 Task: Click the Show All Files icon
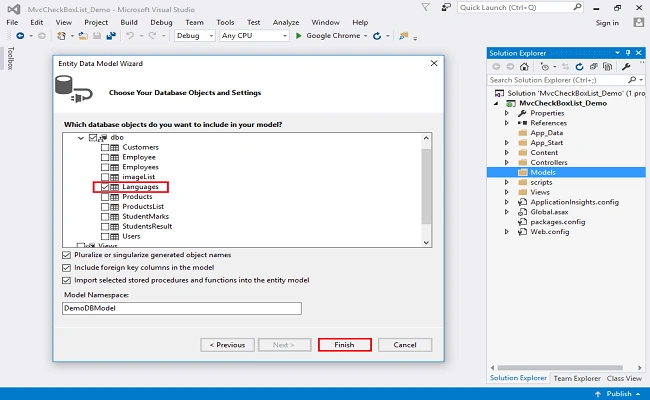(608, 67)
